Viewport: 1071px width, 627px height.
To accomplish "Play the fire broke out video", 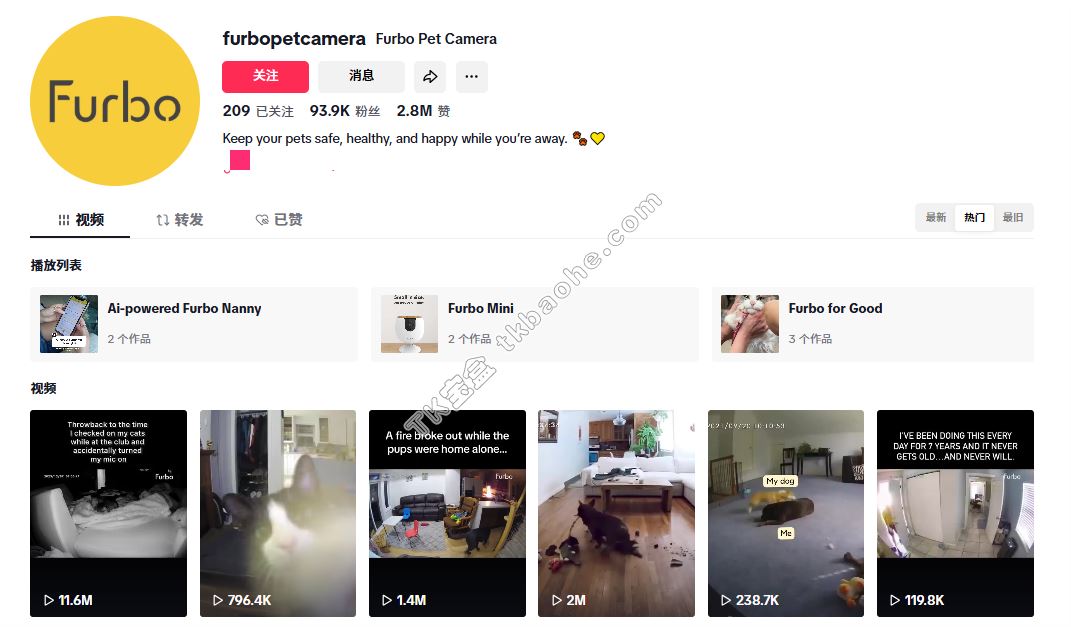I will coord(447,514).
